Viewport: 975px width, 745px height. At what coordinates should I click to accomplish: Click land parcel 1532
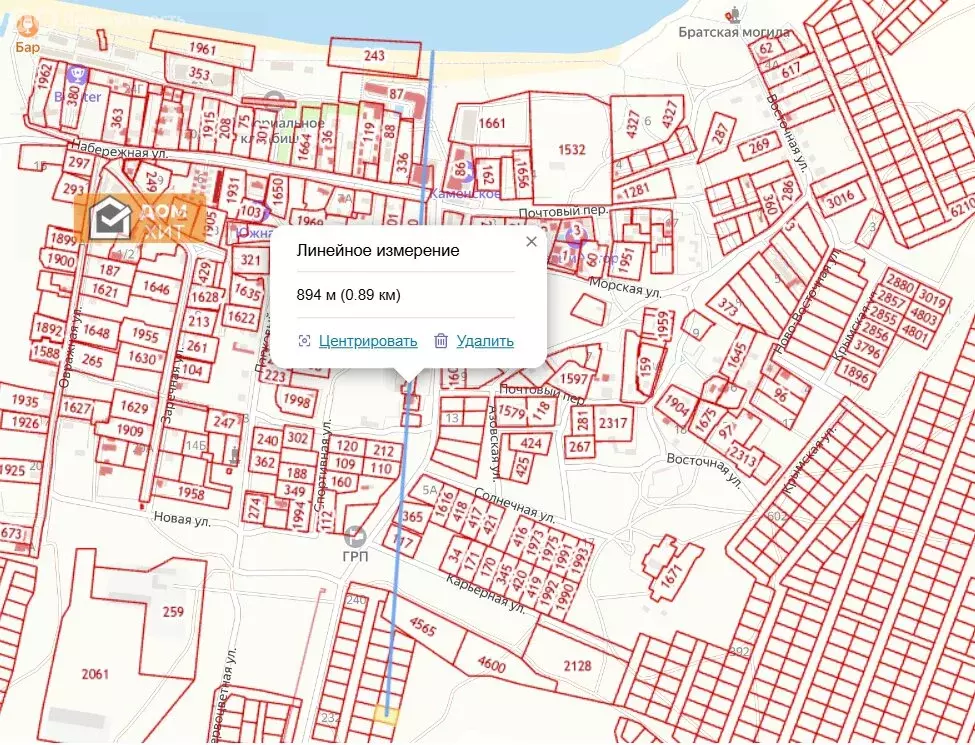pos(571,150)
